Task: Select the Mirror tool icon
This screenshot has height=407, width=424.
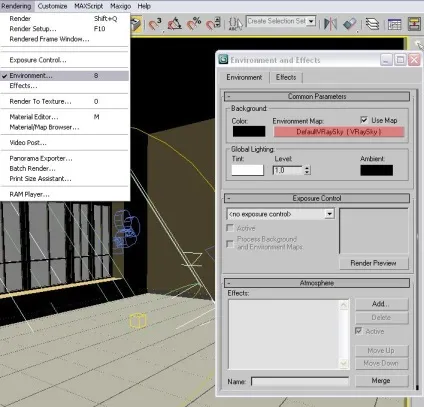Action: (x=330, y=24)
